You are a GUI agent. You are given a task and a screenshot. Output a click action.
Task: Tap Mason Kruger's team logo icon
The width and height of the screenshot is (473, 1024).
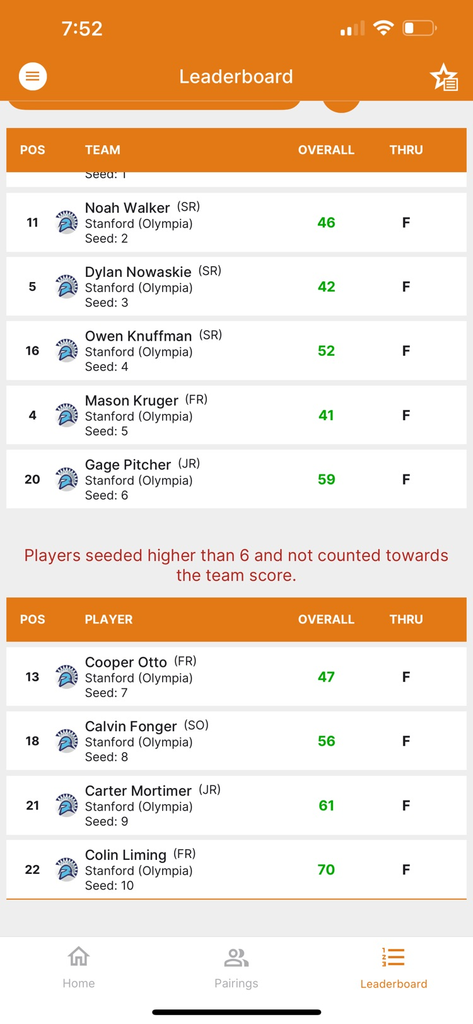67,415
